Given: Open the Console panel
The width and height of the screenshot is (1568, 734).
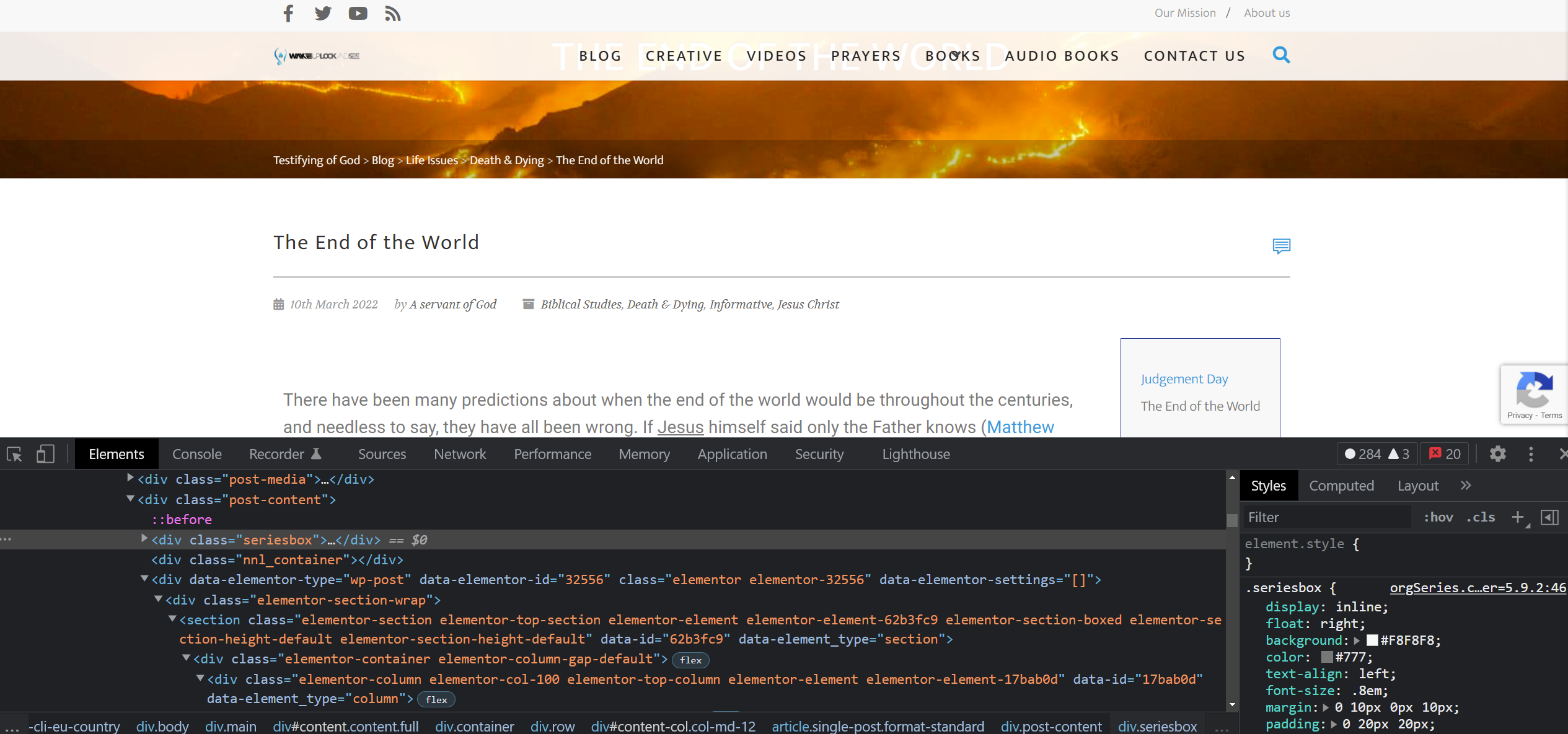Looking at the screenshot, I should pos(196,453).
